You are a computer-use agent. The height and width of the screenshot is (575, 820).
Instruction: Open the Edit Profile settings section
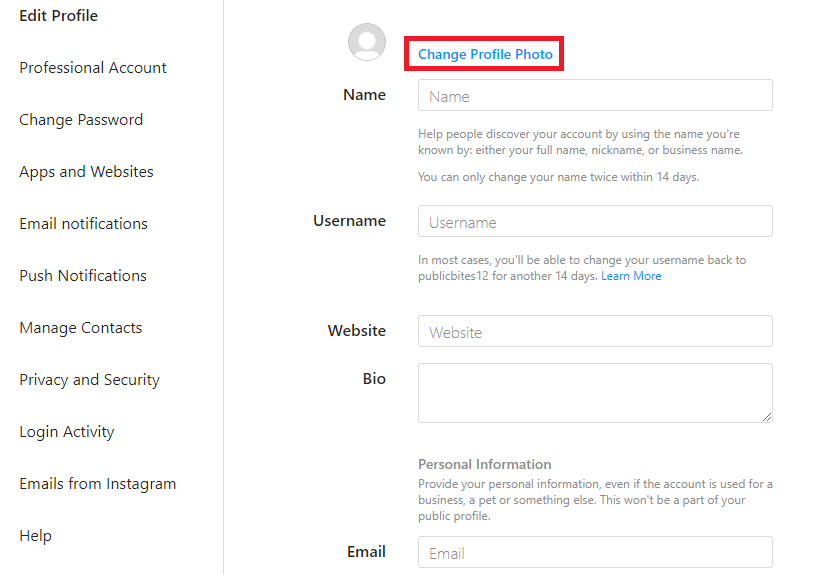(59, 16)
